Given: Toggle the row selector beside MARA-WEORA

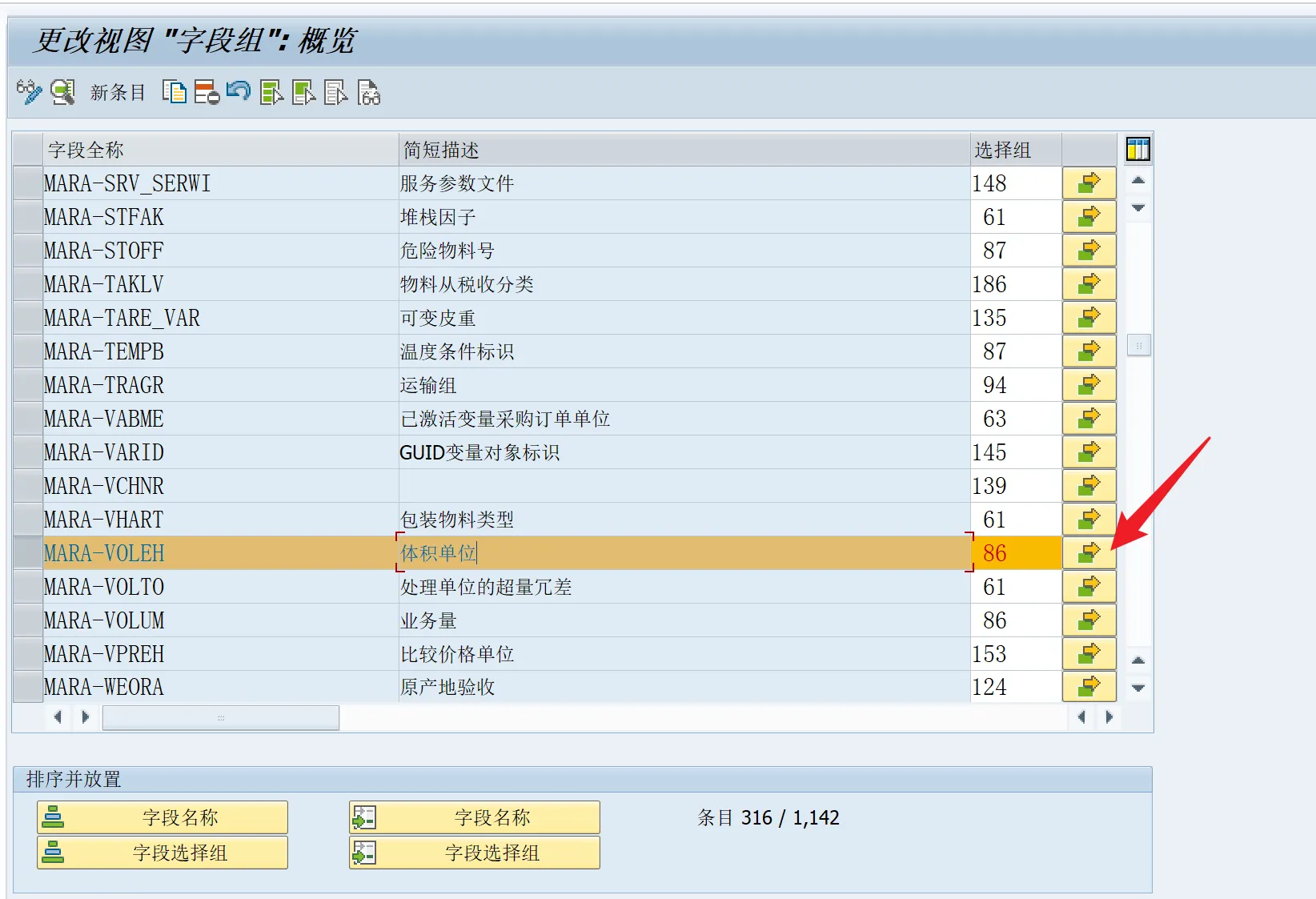Looking at the screenshot, I should tap(28, 687).
